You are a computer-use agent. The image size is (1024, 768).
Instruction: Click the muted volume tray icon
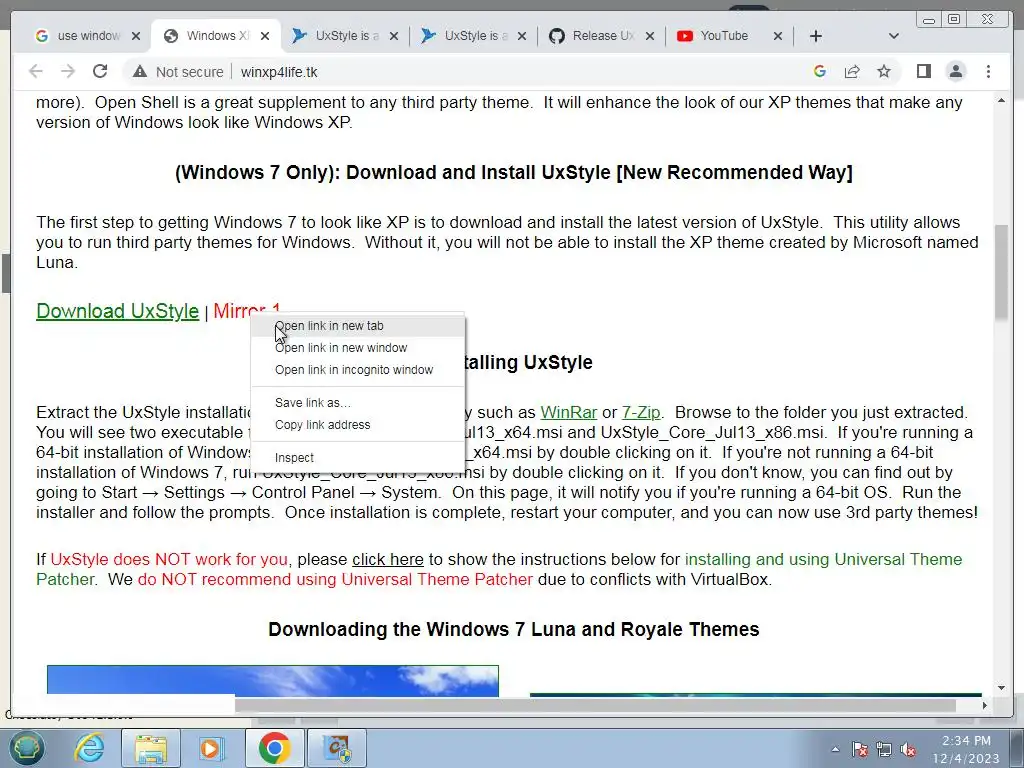[x=908, y=749]
